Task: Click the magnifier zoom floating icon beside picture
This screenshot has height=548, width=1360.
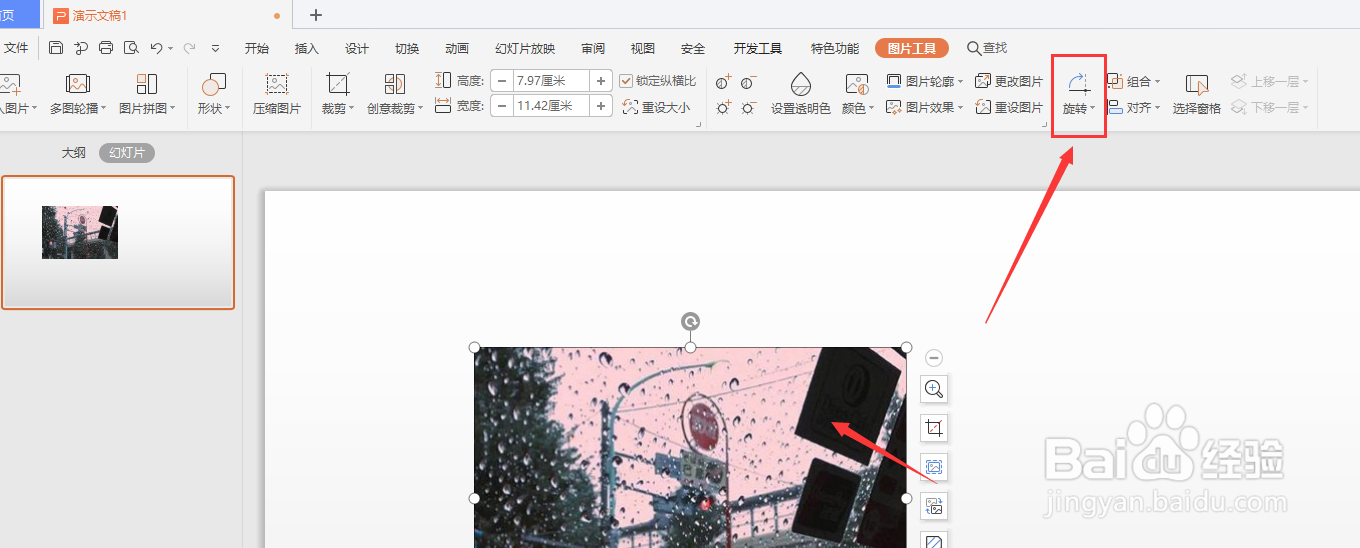Action: pyautogui.click(x=934, y=389)
